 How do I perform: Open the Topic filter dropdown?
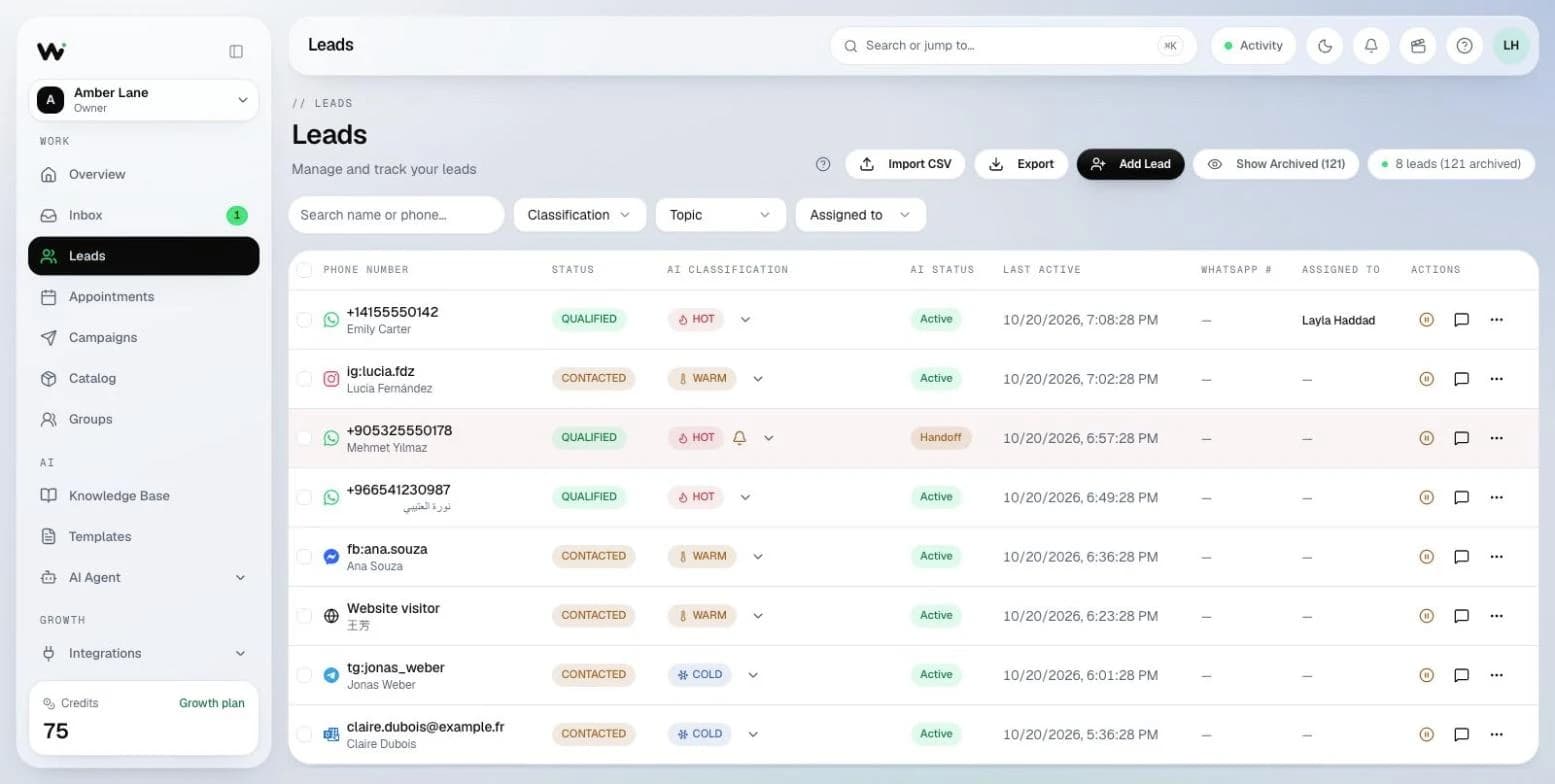point(720,215)
